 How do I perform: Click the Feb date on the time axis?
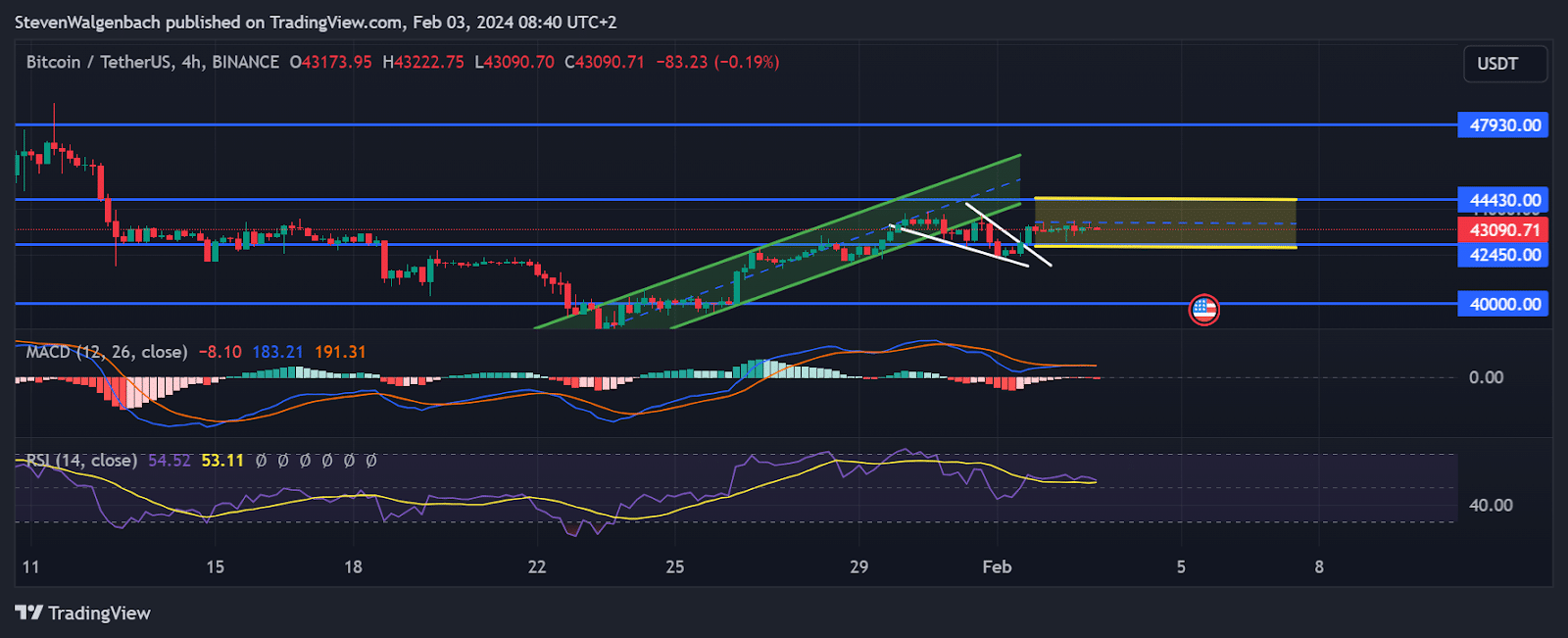pos(997,566)
